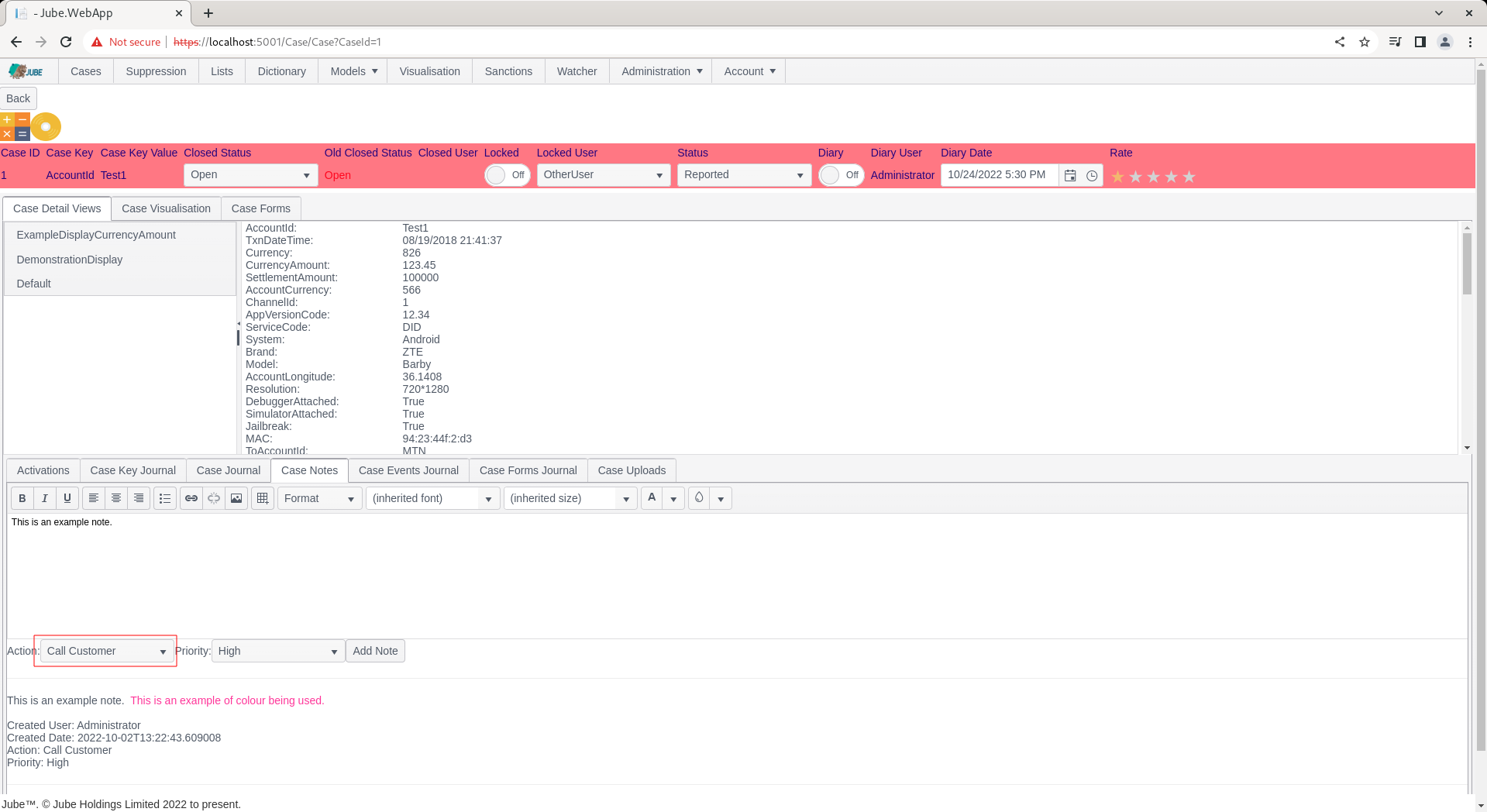Image resolution: width=1487 pixels, height=812 pixels.
Task: Rate the case five stars
Action: click(x=1189, y=177)
